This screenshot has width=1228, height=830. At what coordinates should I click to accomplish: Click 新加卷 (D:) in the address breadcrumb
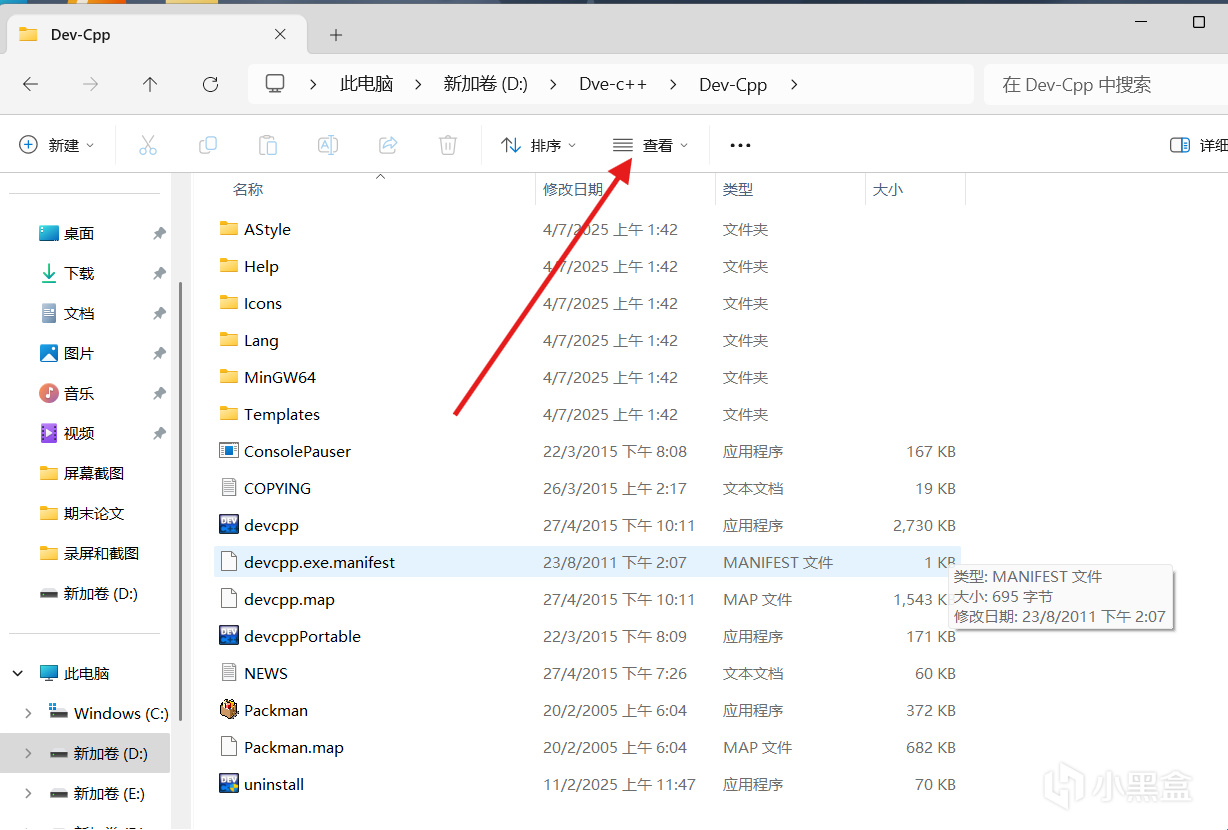[485, 85]
